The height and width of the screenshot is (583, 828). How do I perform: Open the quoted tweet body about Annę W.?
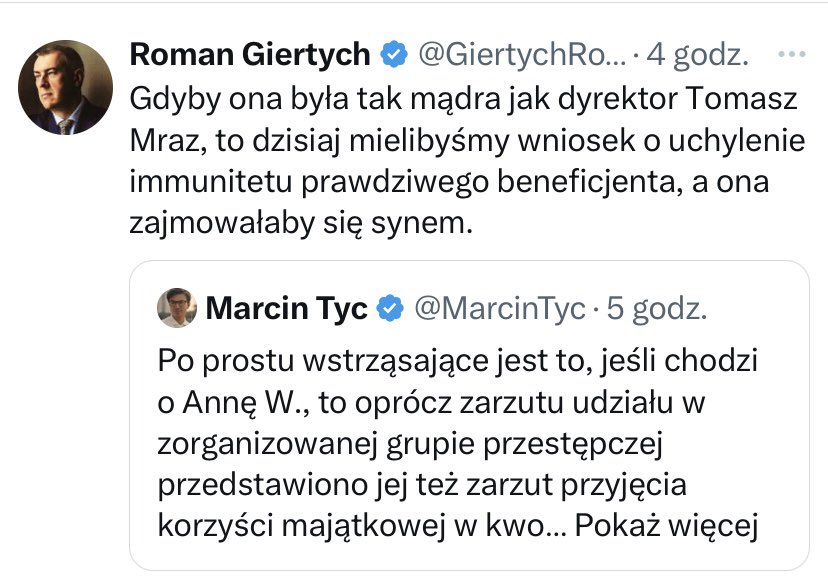point(458,443)
